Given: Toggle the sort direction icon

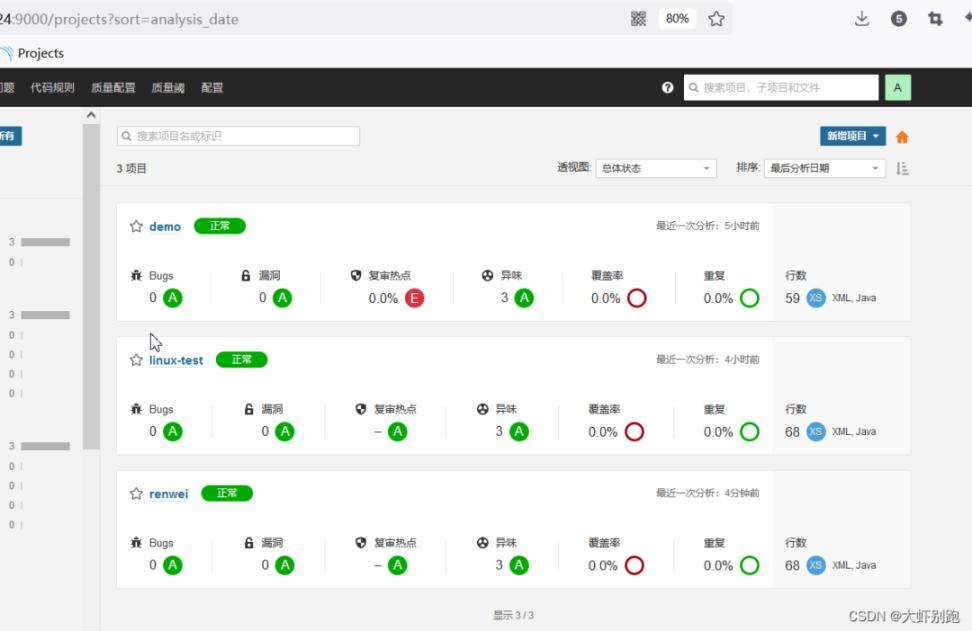Looking at the screenshot, I should pos(902,169).
